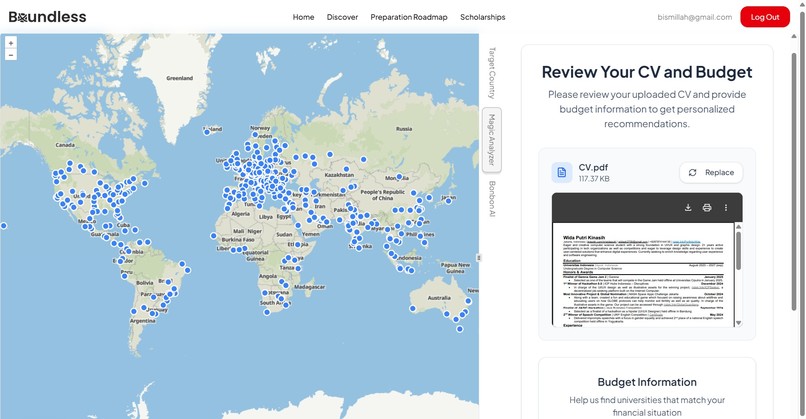
Task: Open the Scholarships page
Action: tap(483, 17)
